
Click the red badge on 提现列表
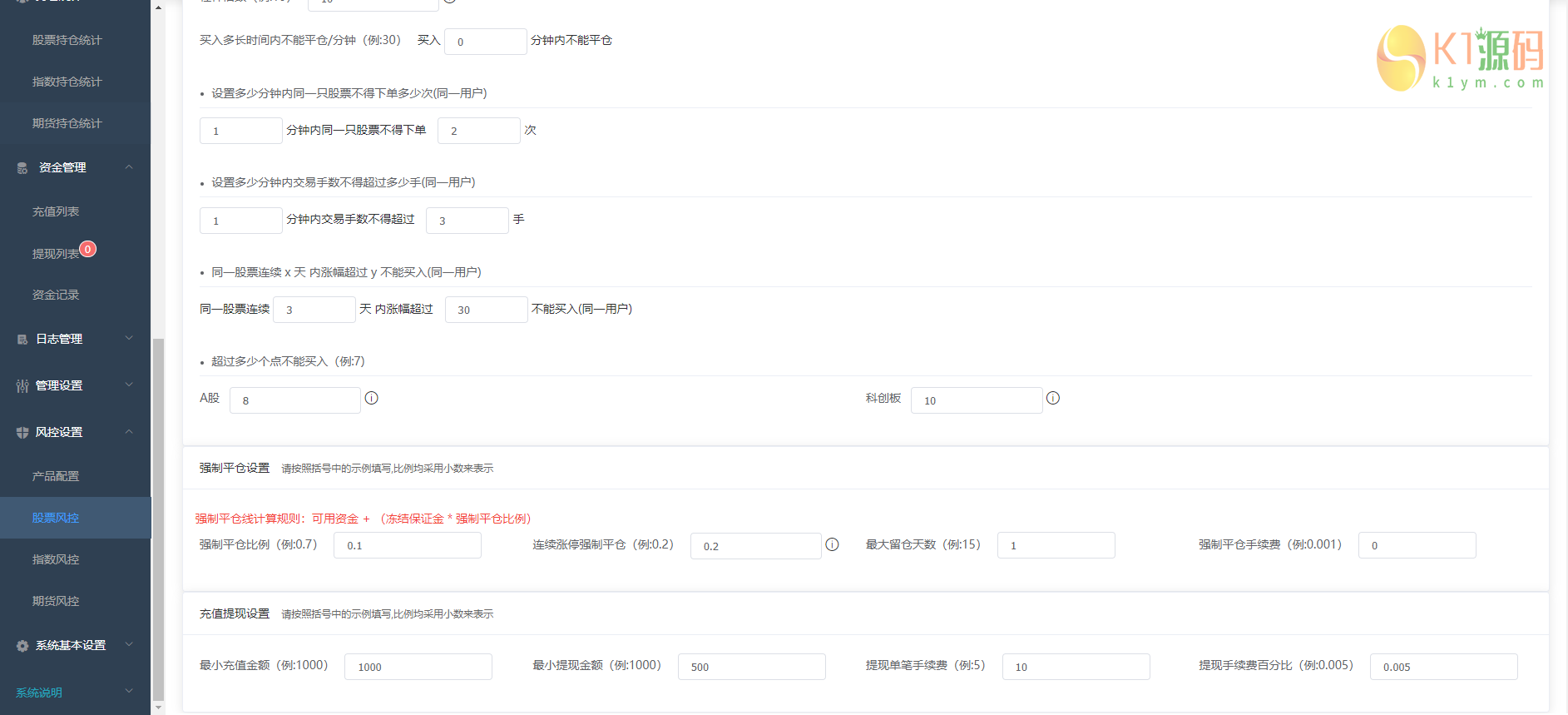[88, 249]
